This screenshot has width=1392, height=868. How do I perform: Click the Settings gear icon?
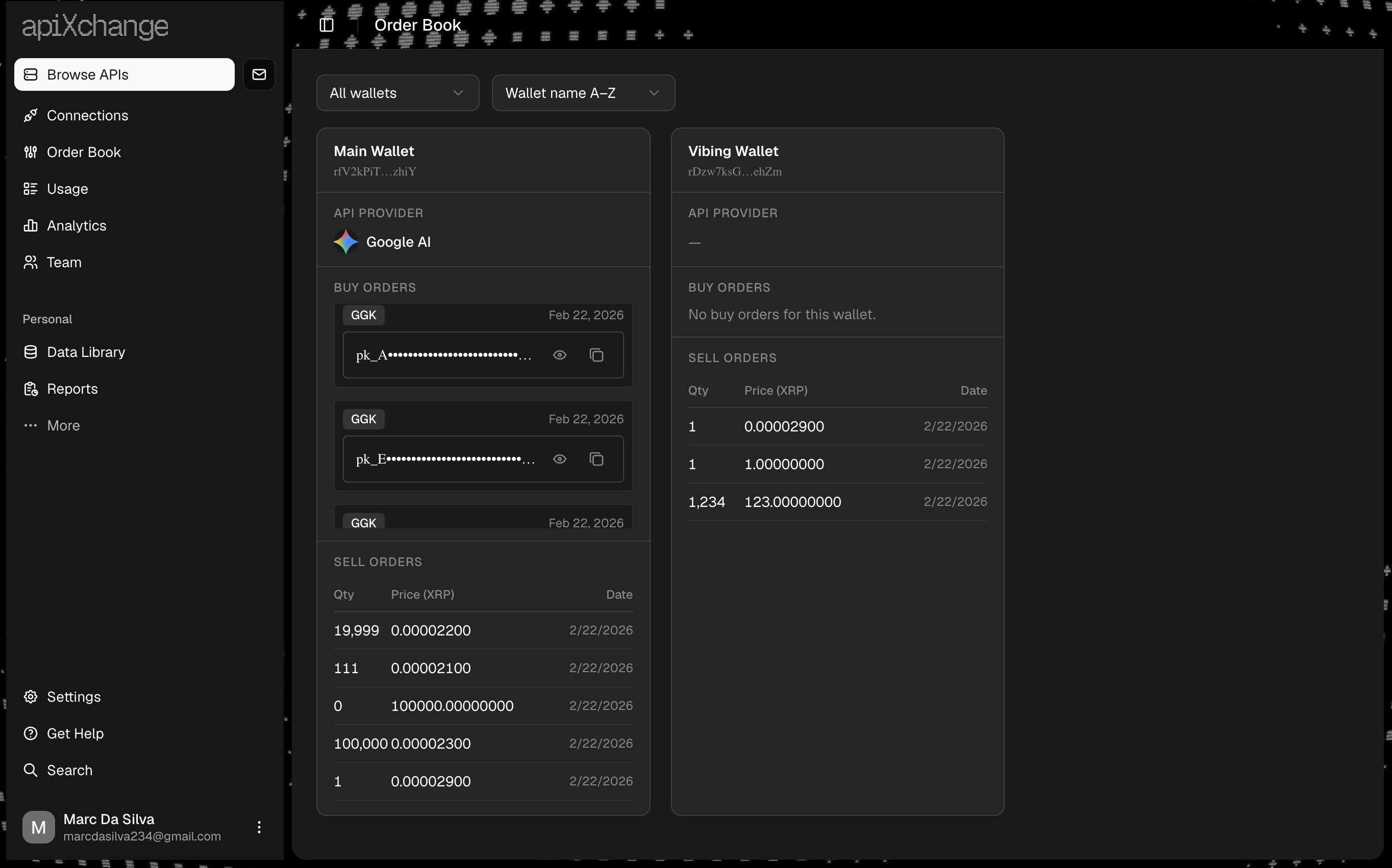[31, 696]
